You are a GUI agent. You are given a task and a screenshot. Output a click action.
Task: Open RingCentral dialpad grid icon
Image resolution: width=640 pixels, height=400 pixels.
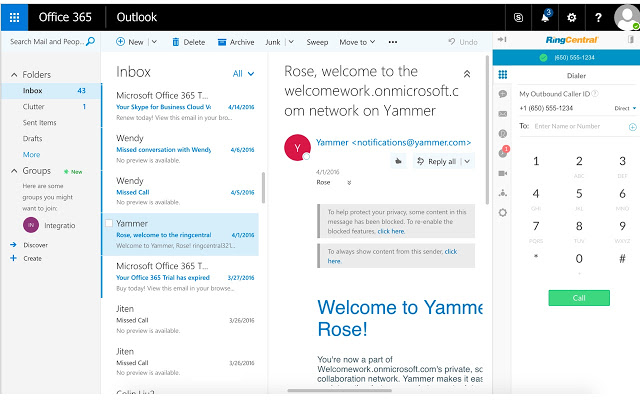click(503, 74)
